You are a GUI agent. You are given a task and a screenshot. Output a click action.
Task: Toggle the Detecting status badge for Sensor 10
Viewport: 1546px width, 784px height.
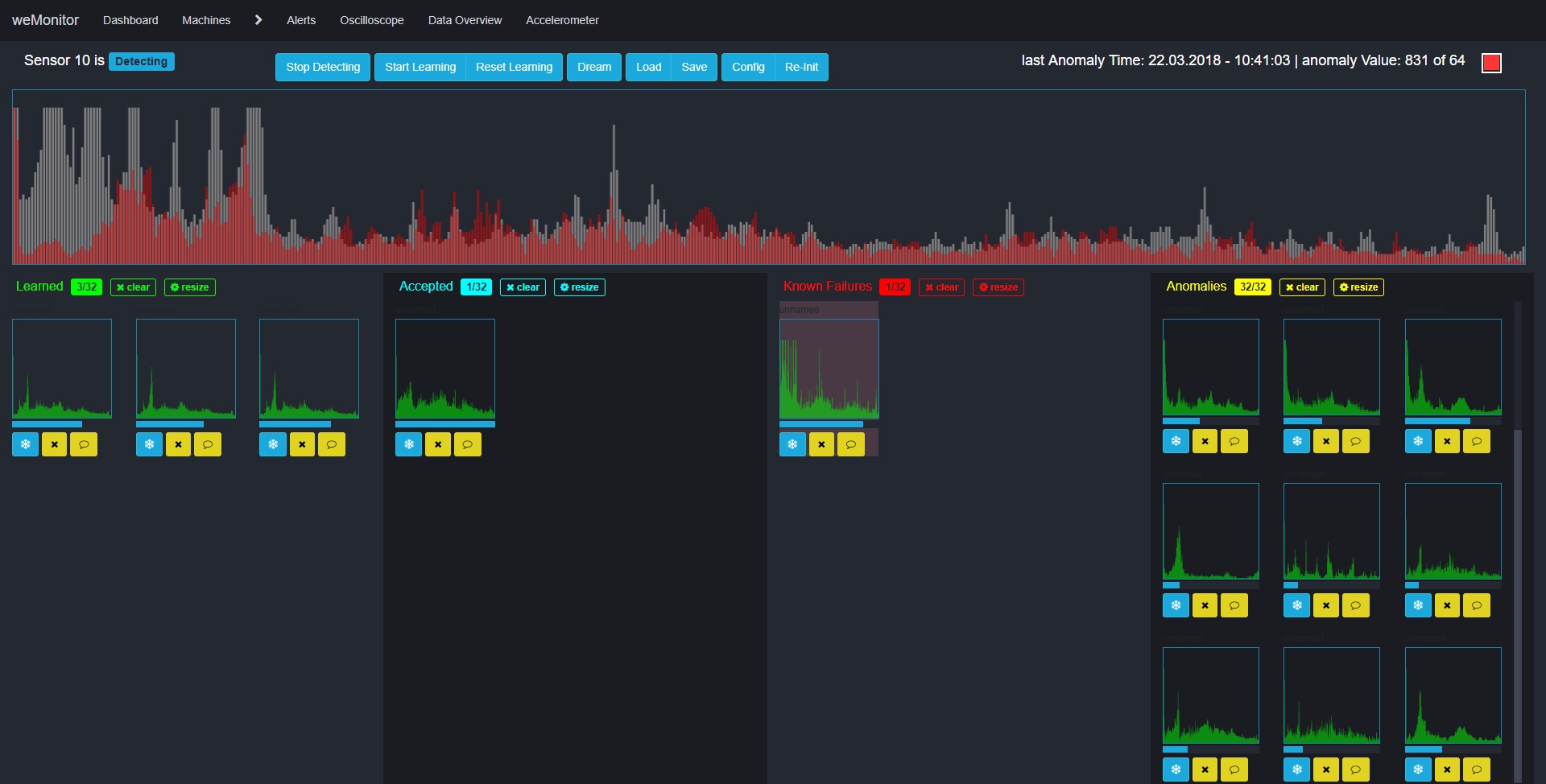coord(142,61)
